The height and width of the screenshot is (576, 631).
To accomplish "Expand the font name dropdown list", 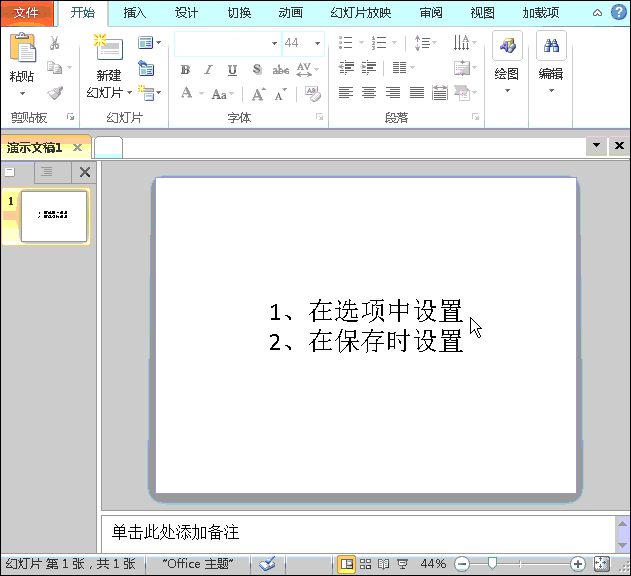I will coord(274,43).
